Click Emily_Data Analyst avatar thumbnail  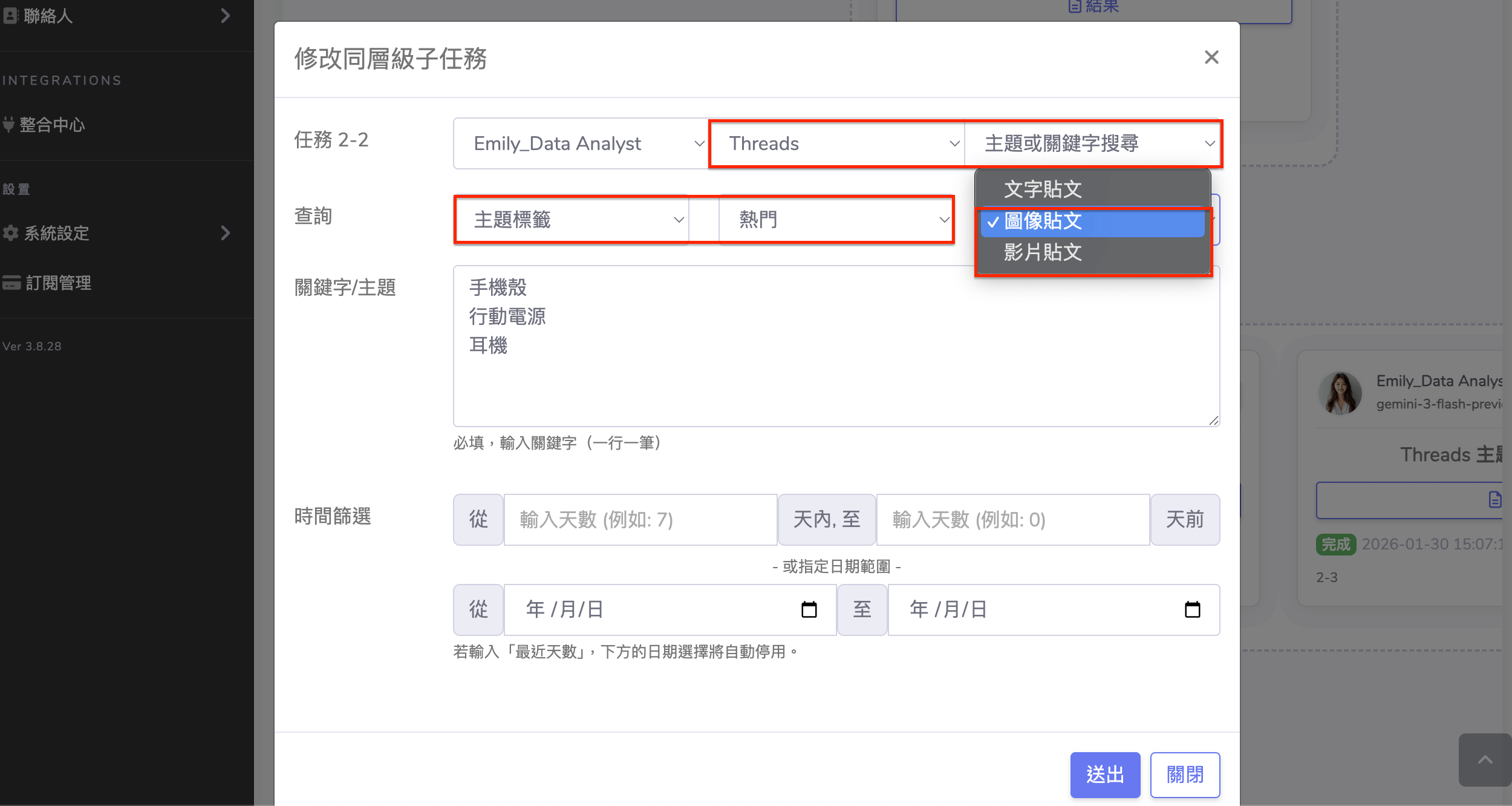coord(1340,393)
